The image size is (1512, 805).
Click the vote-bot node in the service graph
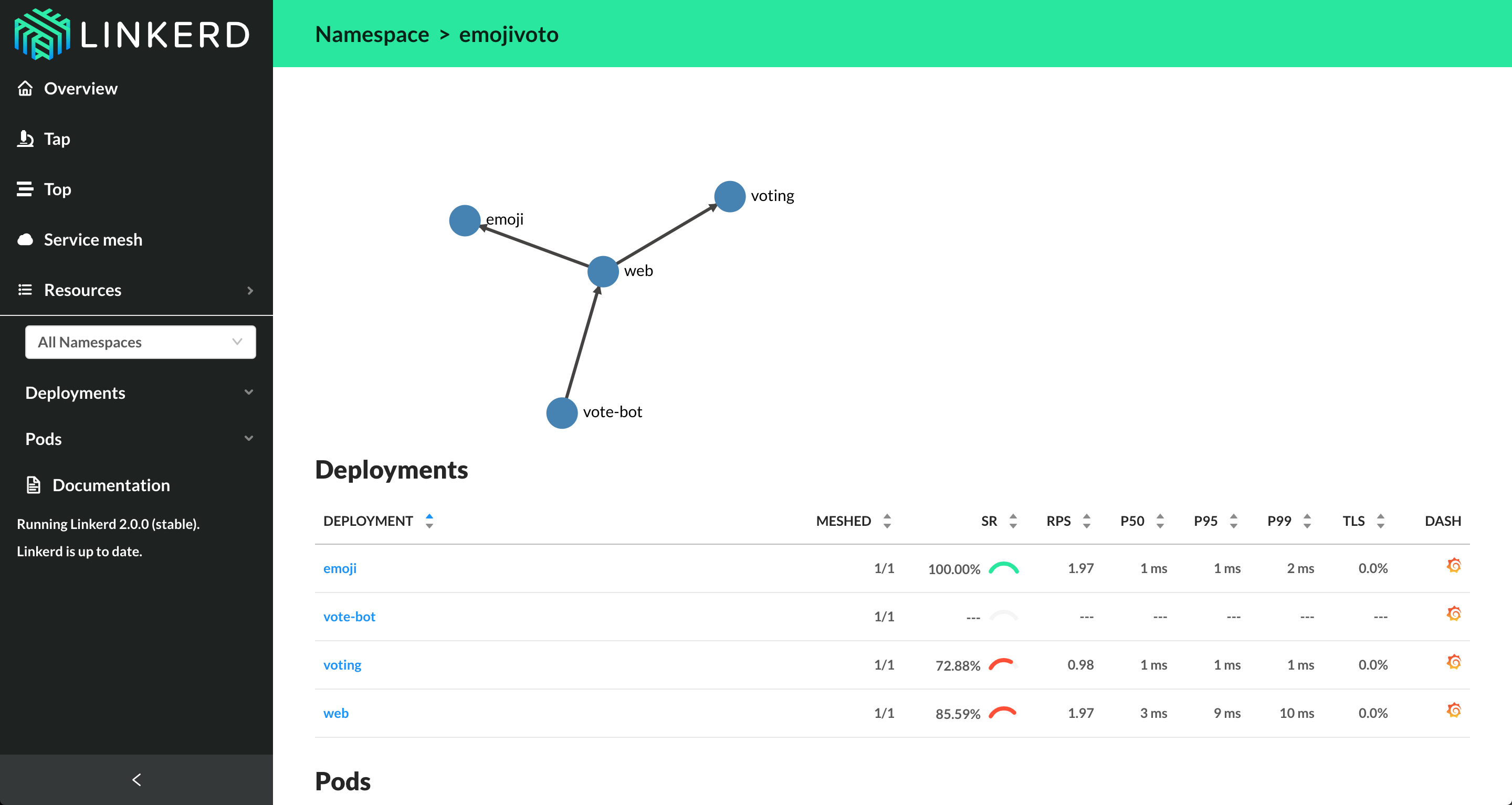point(559,410)
